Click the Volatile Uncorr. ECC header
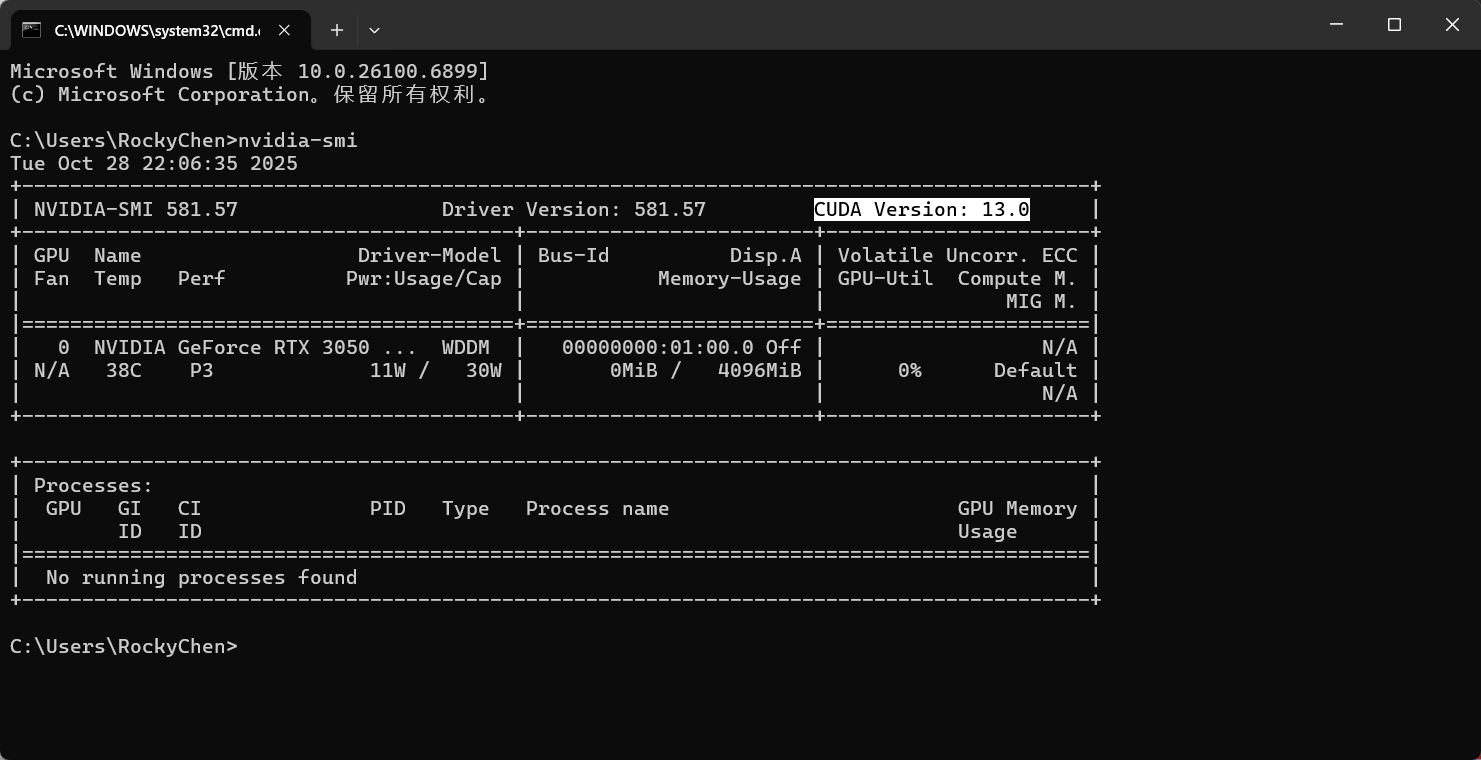This screenshot has width=1481, height=760. (x=958, y=256)
